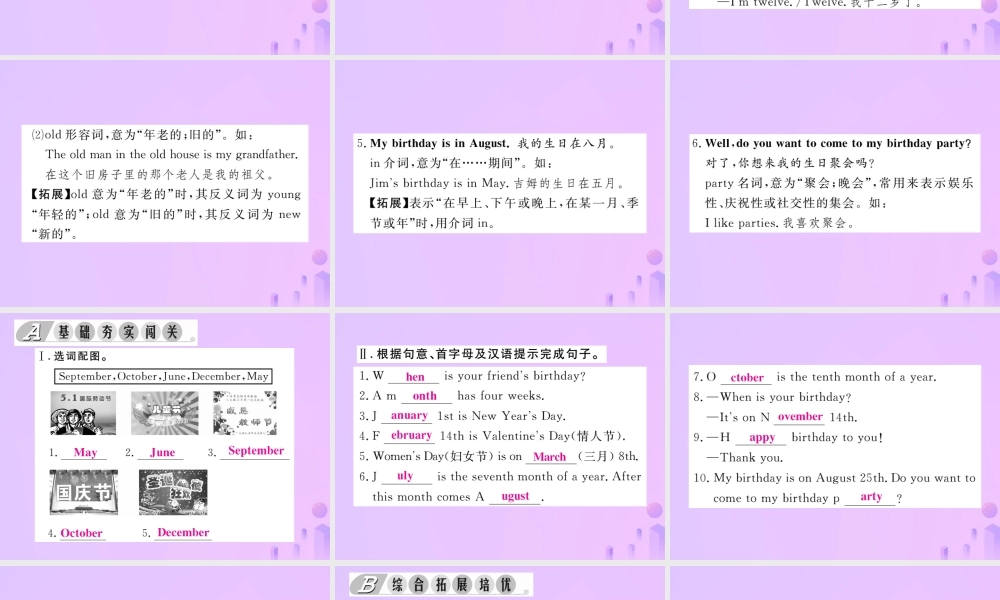Click the 'B 综合拓展培优' section header
The width and height of the screenshot is (1000, 600).
pos(441,585)
